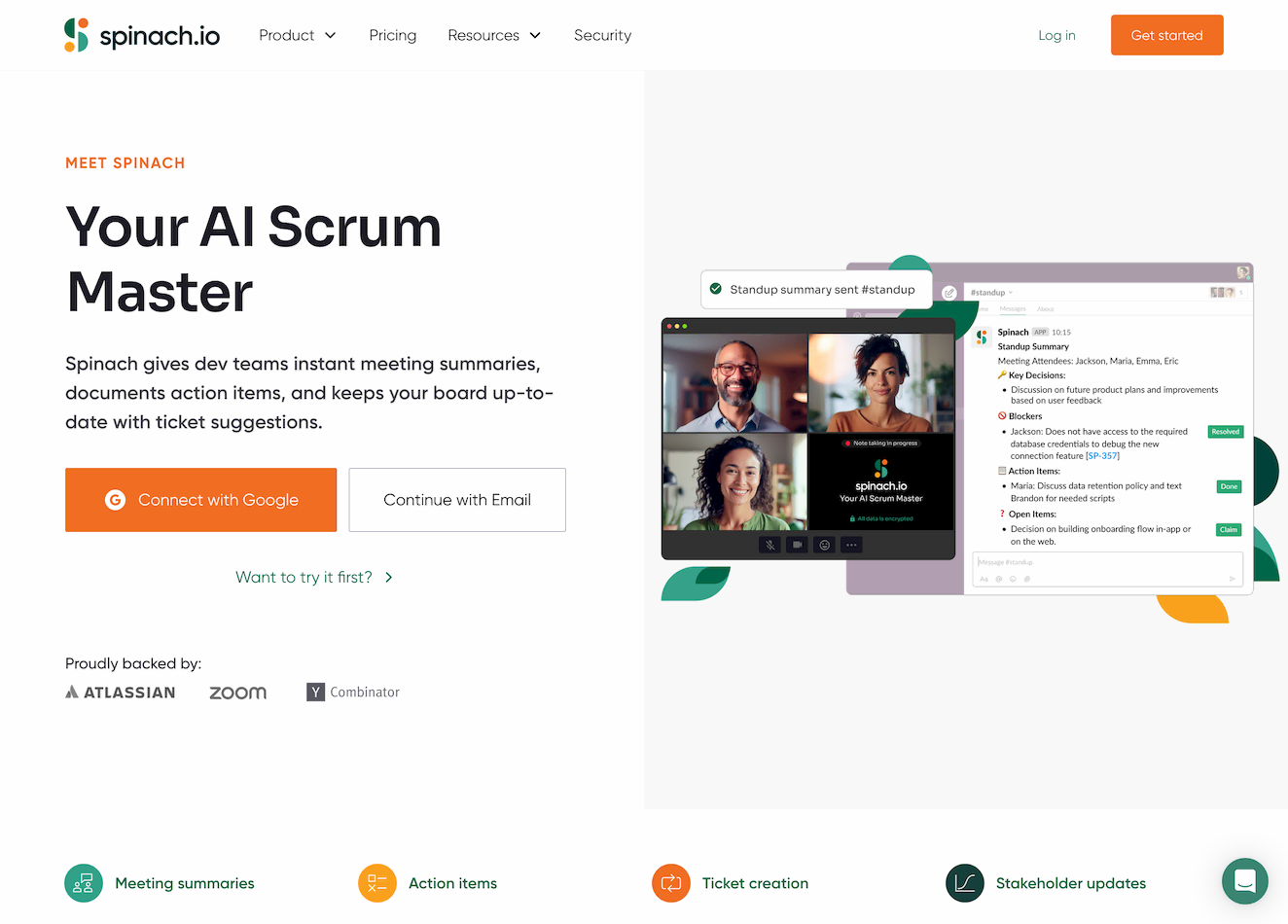
Task: Click the Stakeholder updates chart icon
Action: point(965,883)
